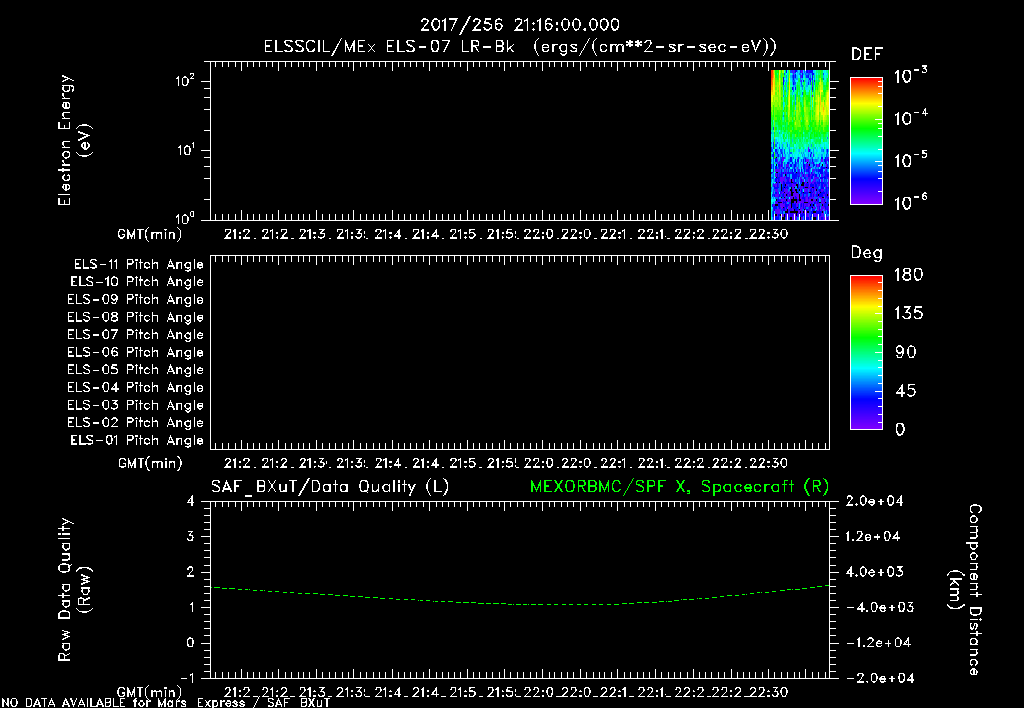Click the 135 degree colorbar tick label
Image resolution: width=1024 pixels, height=708 pixels.
[x=908, y=314]
